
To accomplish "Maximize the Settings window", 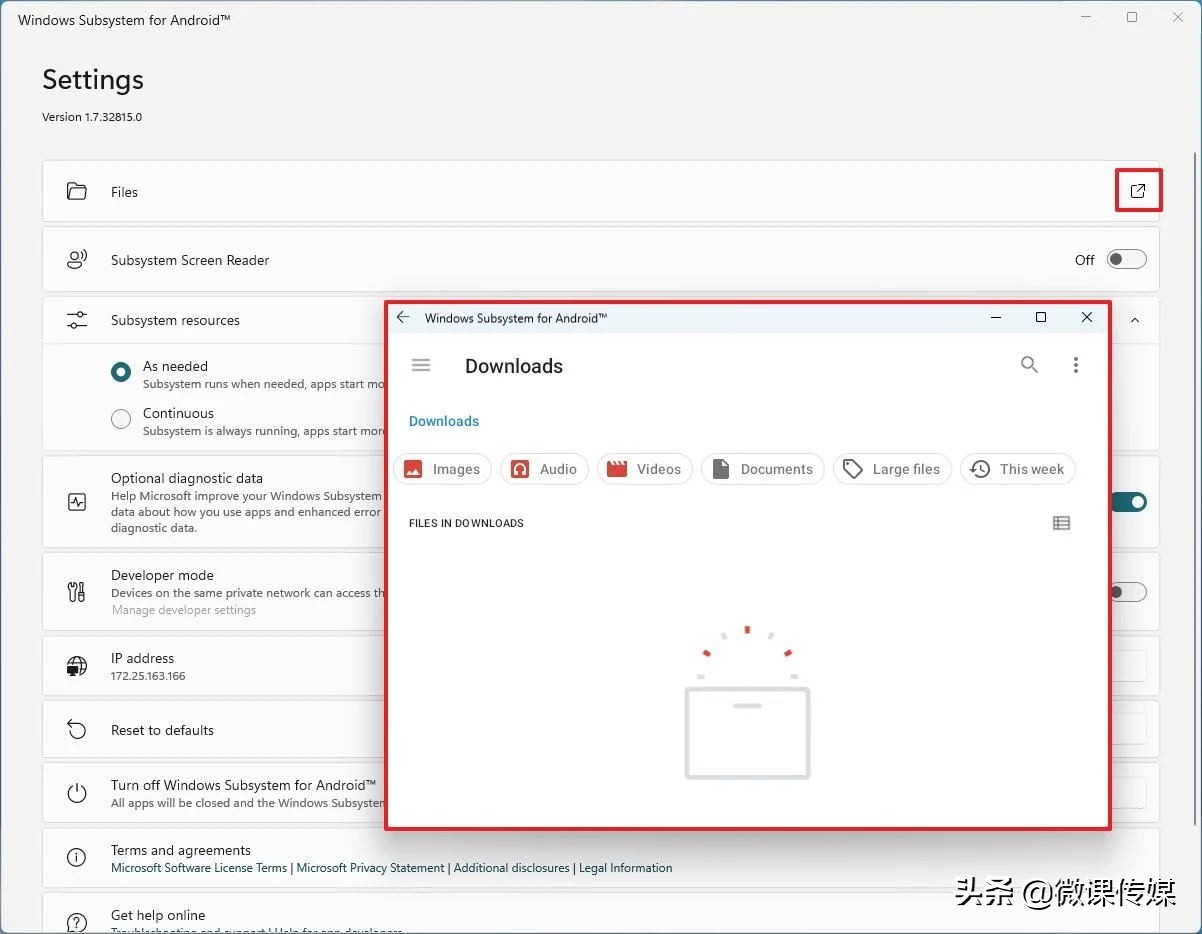I will pyautogui.click(x=1132, y=17).
